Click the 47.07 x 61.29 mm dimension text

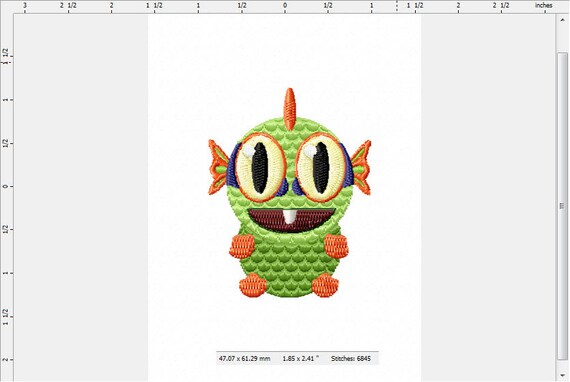tap(244, 358)
